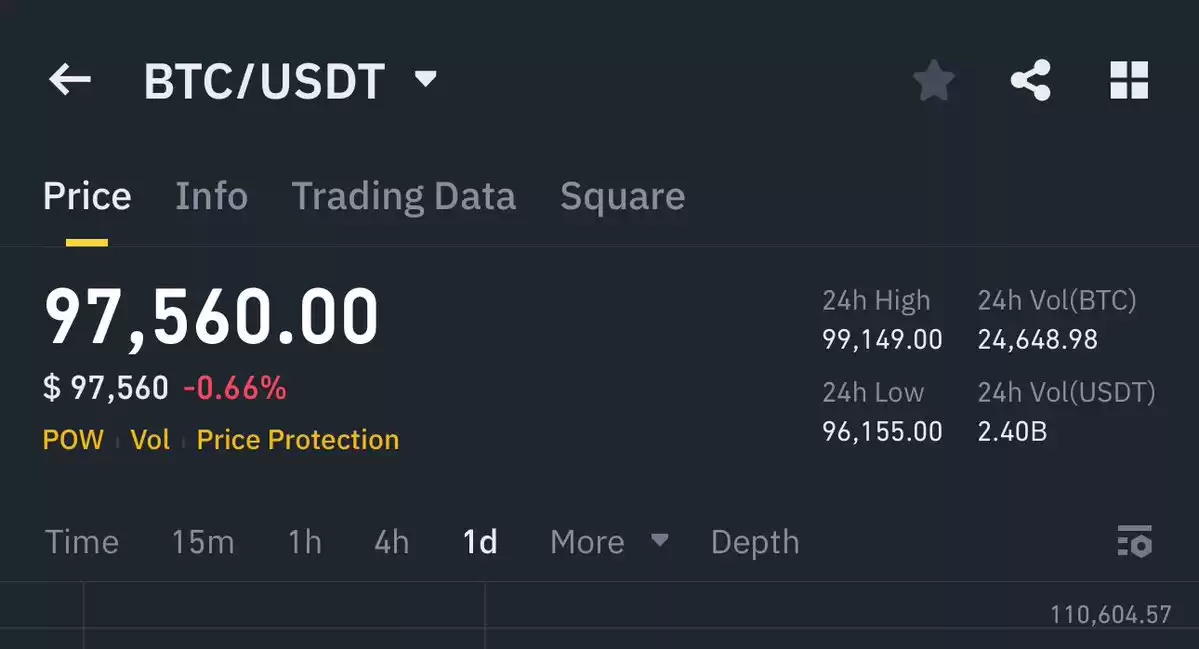
Task: Open chart settings icon beside Depth
Action: 1135,542
